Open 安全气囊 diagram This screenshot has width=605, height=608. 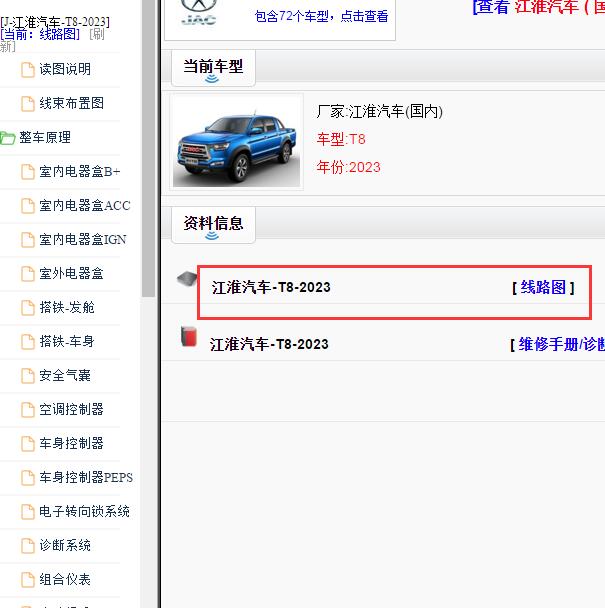(65, 375)
